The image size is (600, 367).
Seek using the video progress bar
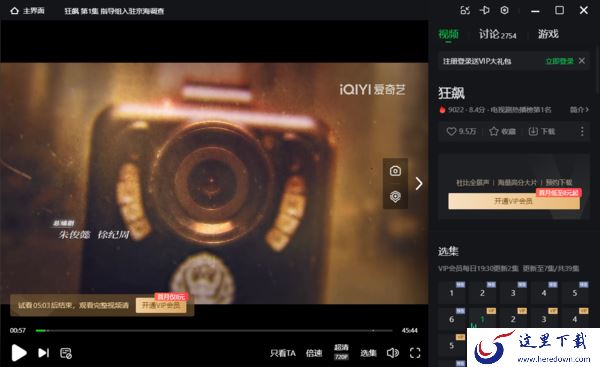coord(214,330)
